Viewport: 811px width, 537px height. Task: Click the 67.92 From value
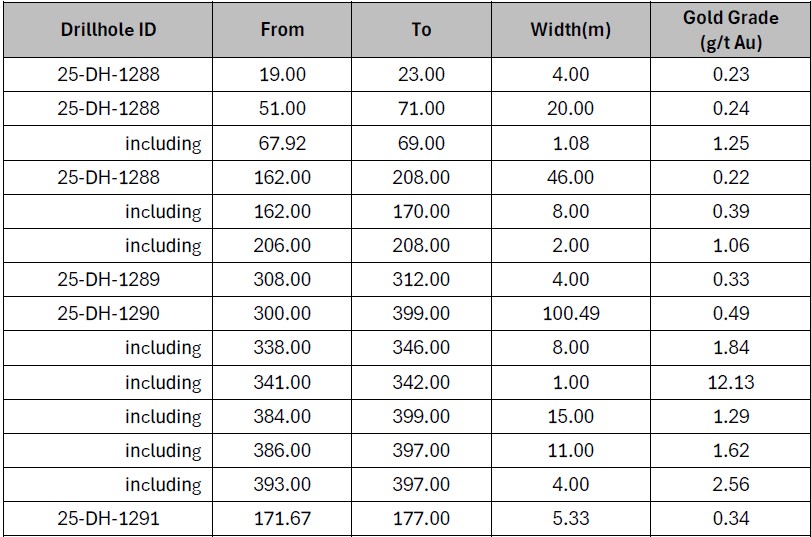(282, 143)
